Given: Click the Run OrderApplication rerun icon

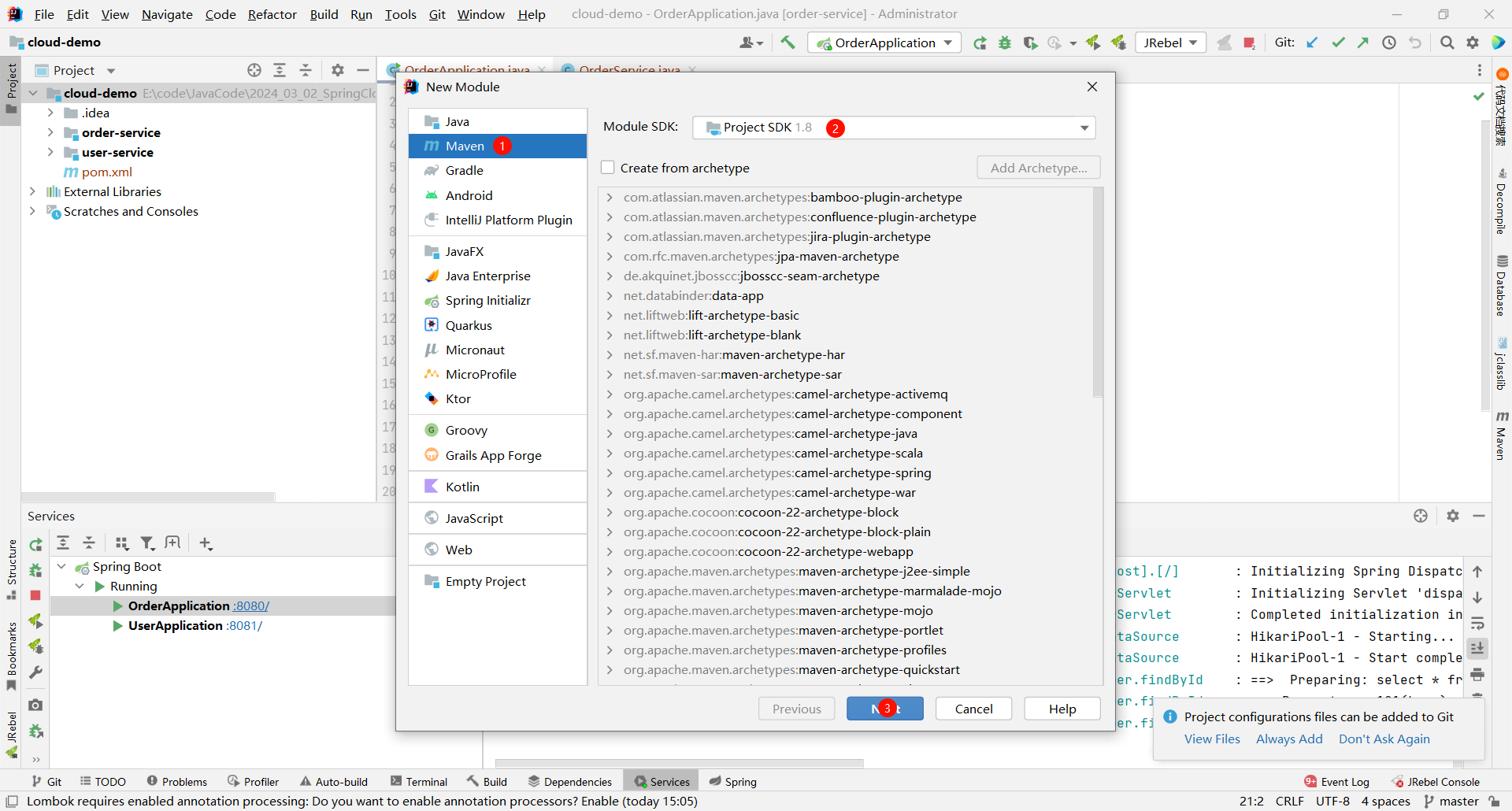Looking at the screenshot, I should click(980, 43).
